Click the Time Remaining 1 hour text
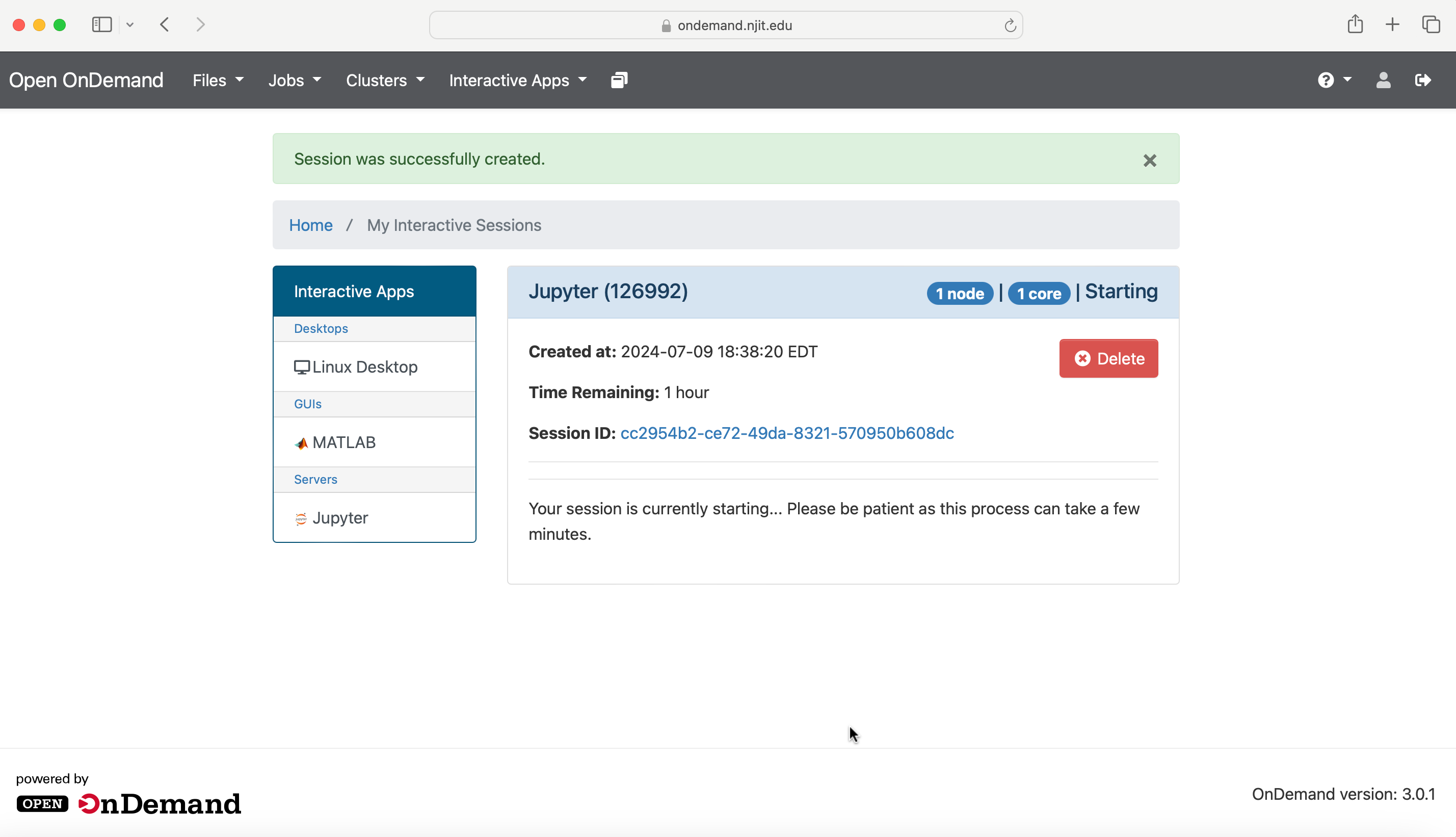Viewport: 1456px width, 837px height. click(619, 393)
